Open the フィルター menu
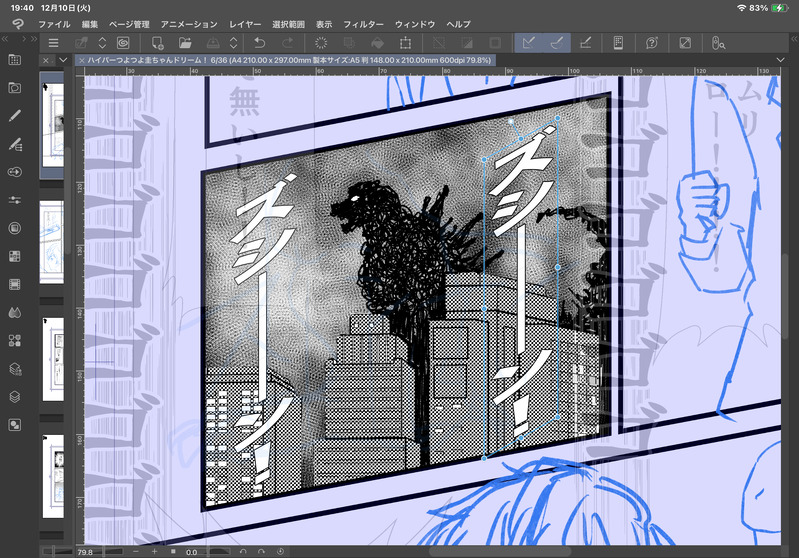The width and height of the screenshot is (799, 558). coord(363,24)
